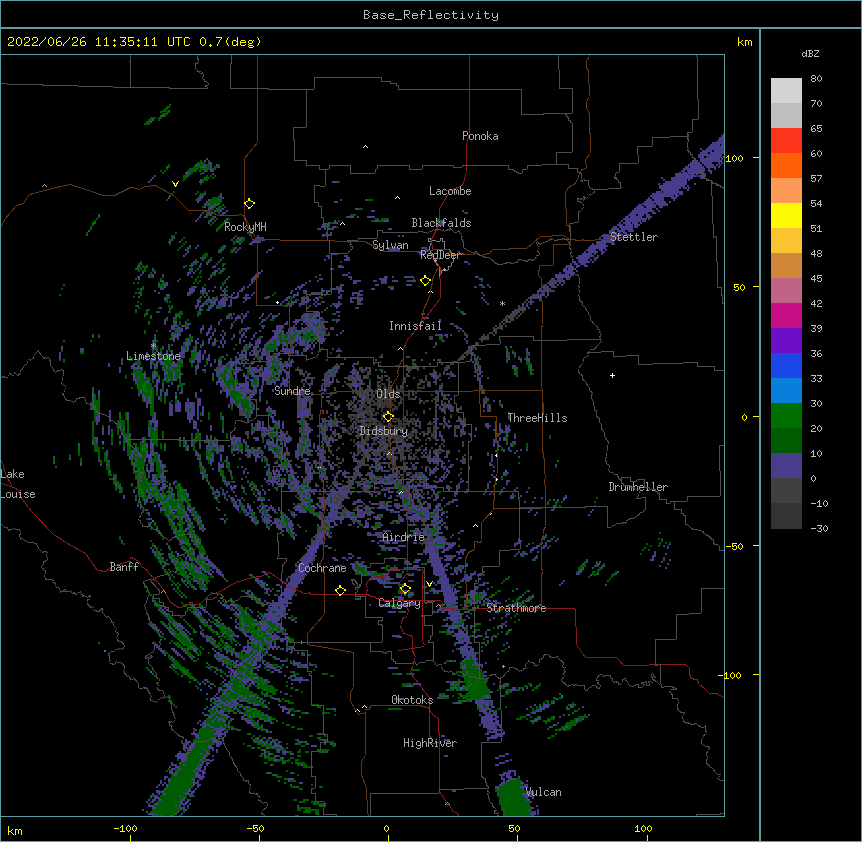Select the purple 36-39 dBZ legend swatch
This screenshot has width=862, height=842.
click(786, 341)
